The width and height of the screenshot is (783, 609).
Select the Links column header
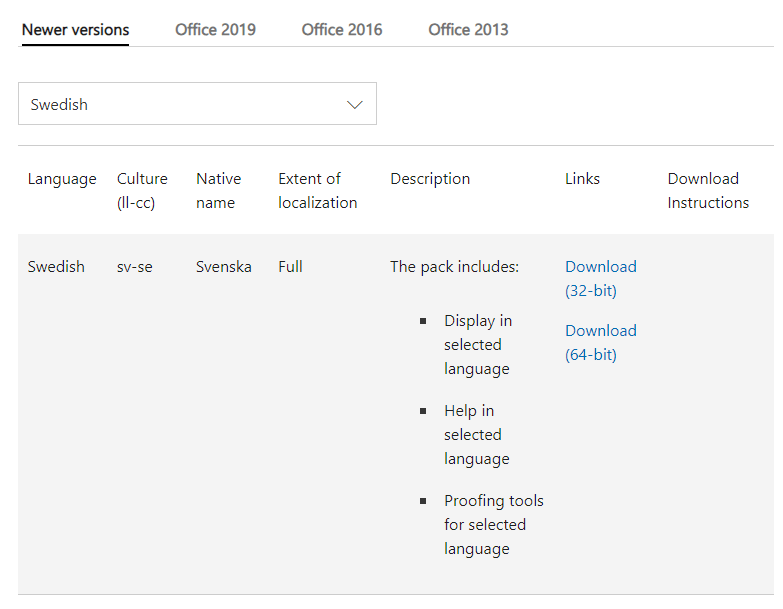pos(582,179)
